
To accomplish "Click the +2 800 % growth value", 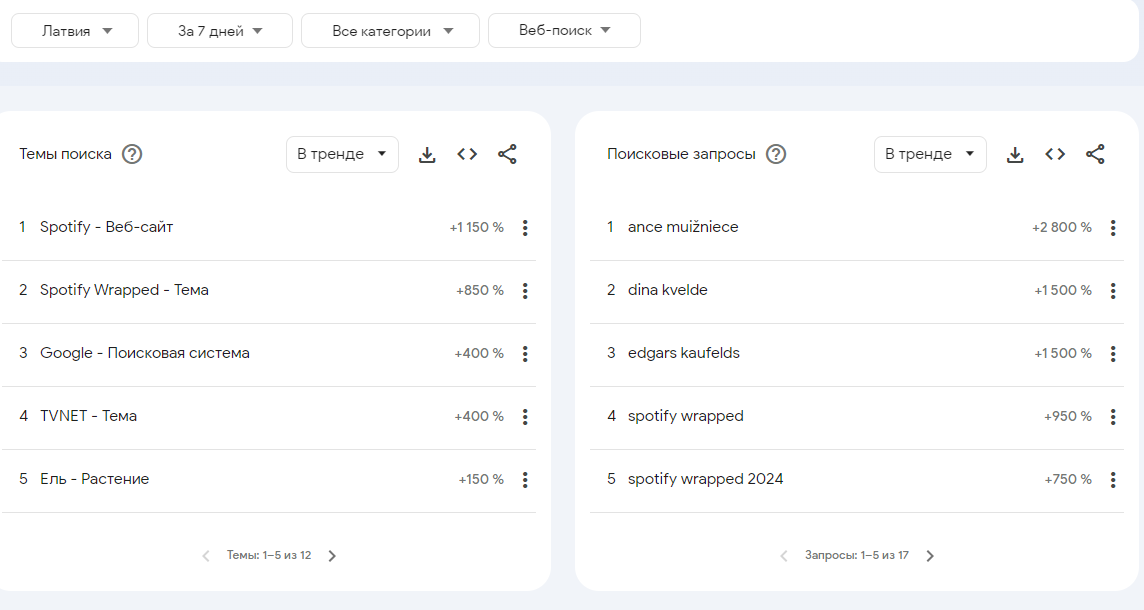I will click(1062, 228).
